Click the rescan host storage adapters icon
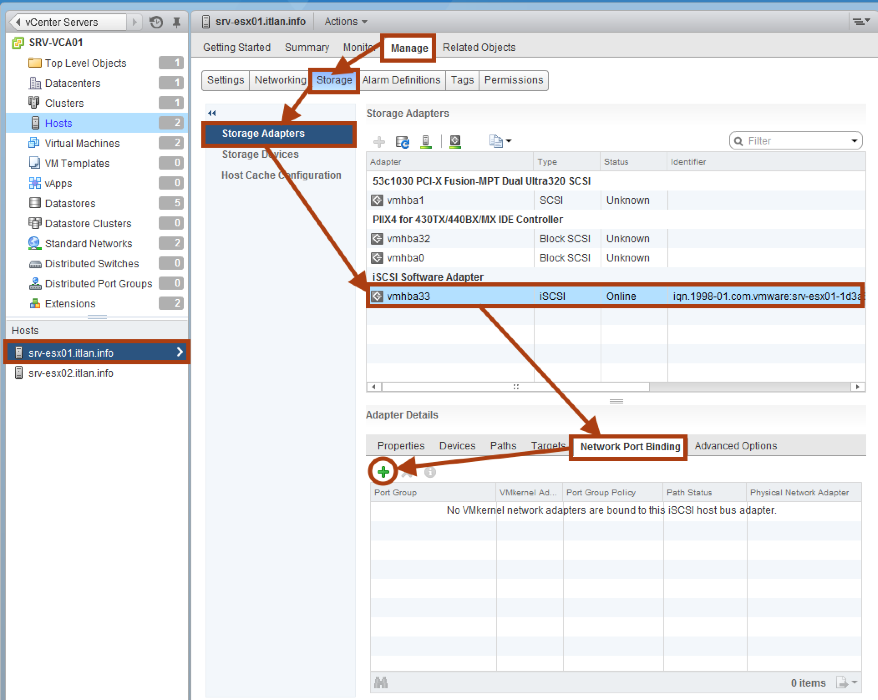Image resolution: width=878 pixels, height=700 pixels. [426, 142]
